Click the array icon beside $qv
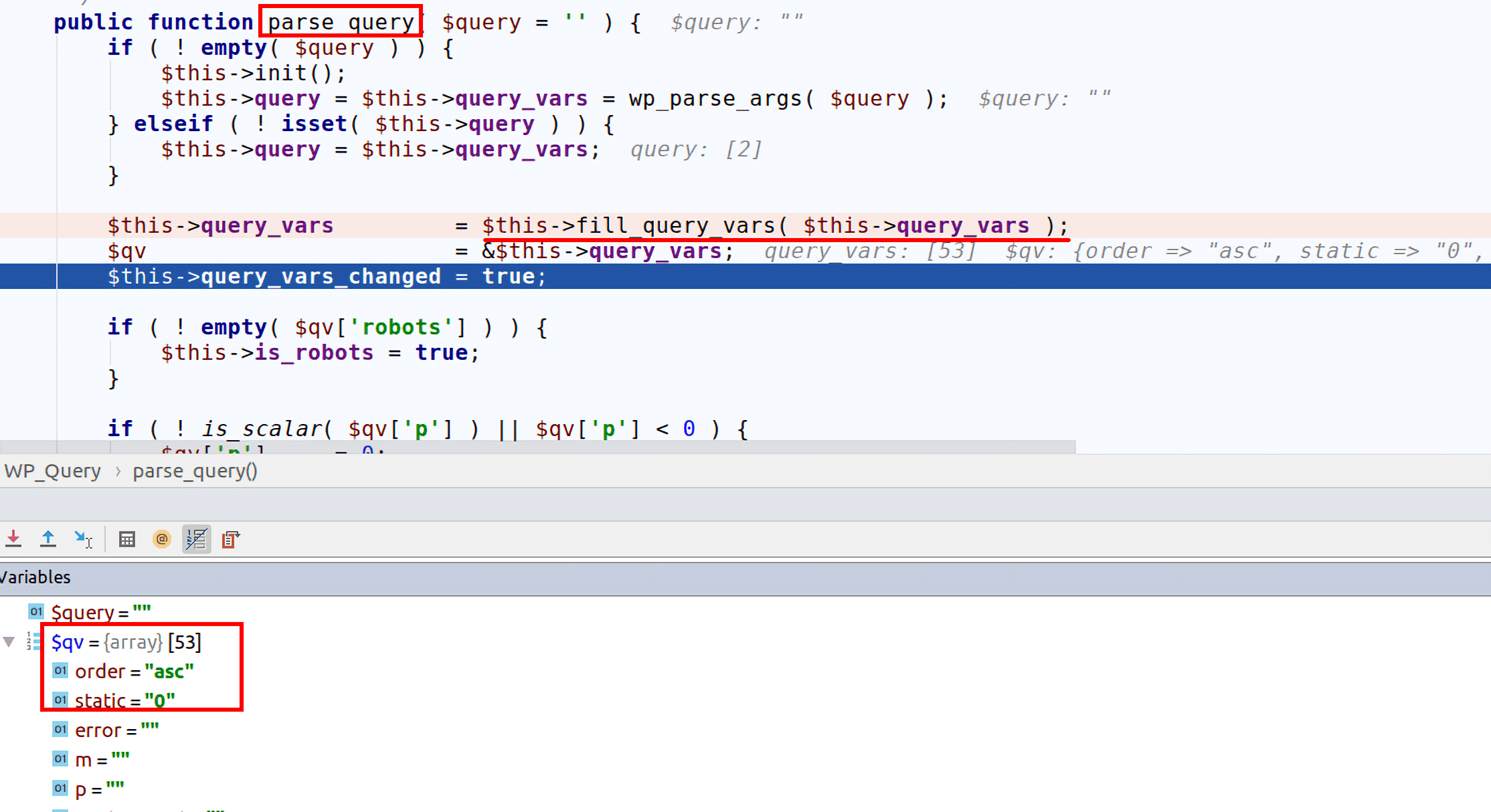The width and height of the screenshot is (1491, 812). tap(33, 641)
